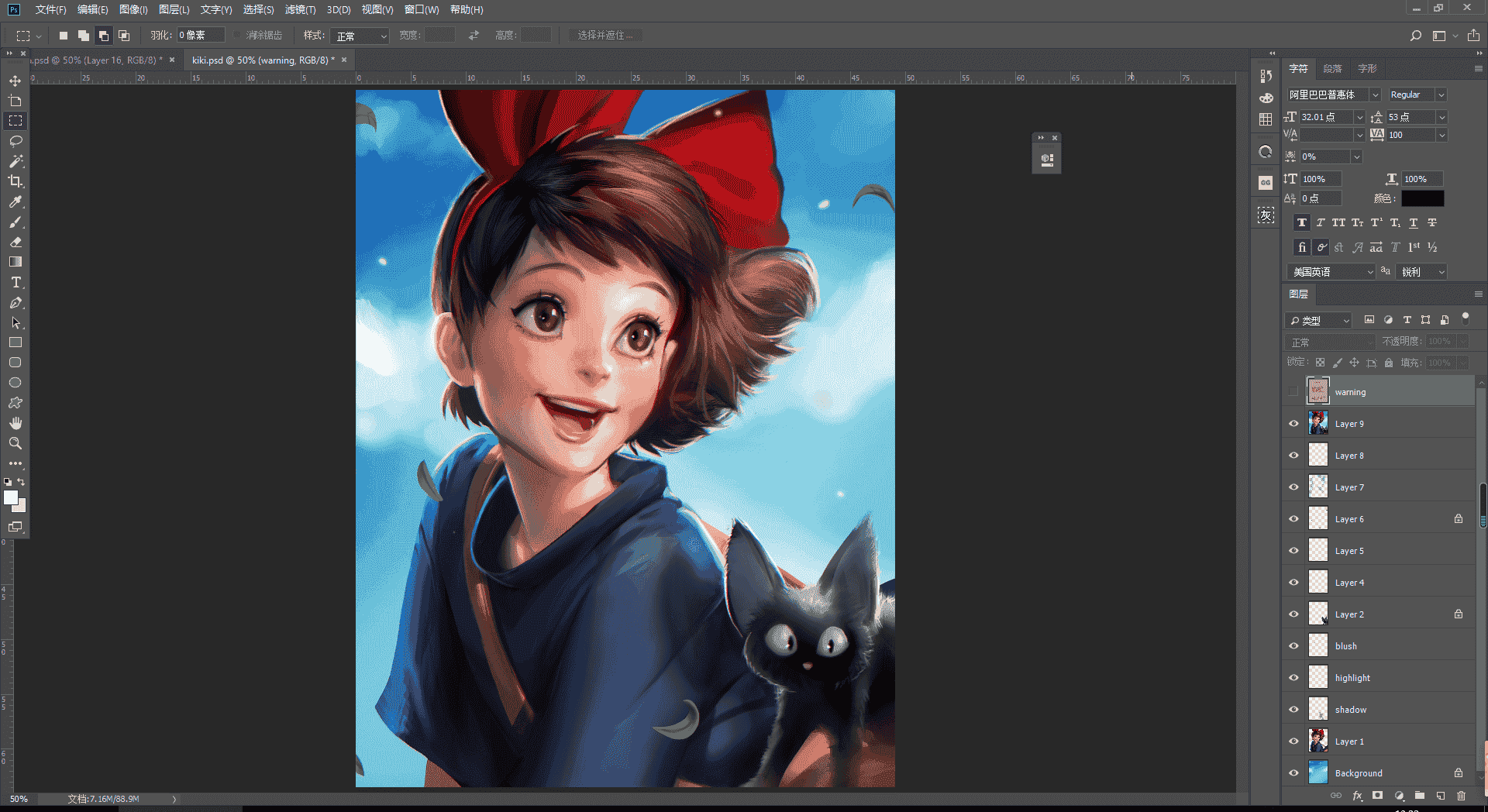Hide Layer 9 visibility
This screenshot has height=812, width=1488.
coord(1293,424)
